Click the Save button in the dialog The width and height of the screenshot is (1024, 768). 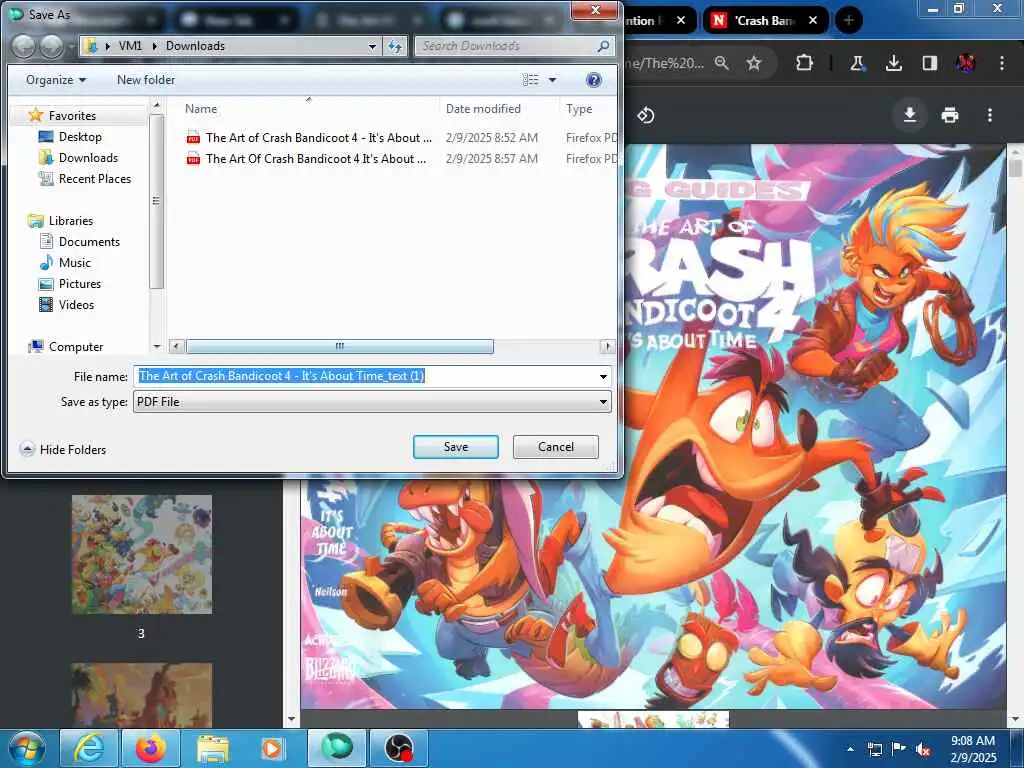[455, 447]
